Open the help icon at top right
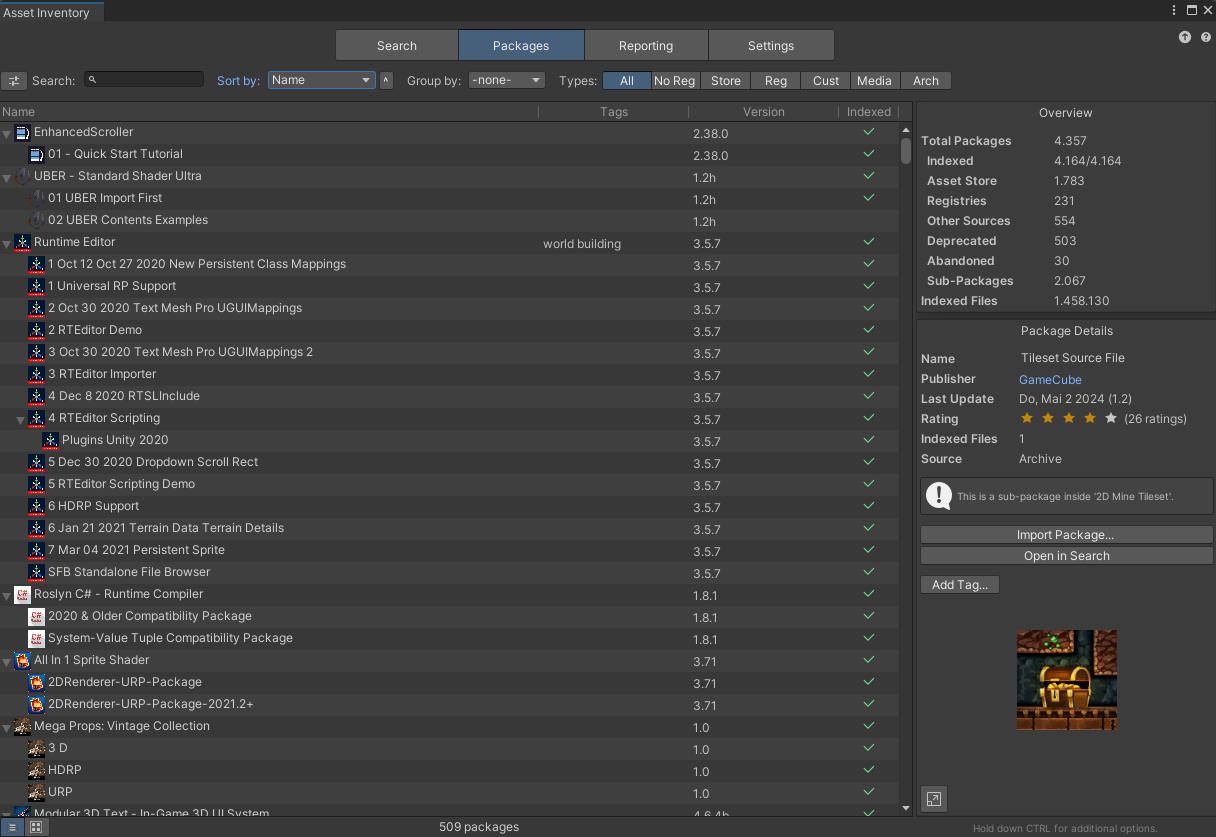1216x837 pixels. pos(1205,36)
